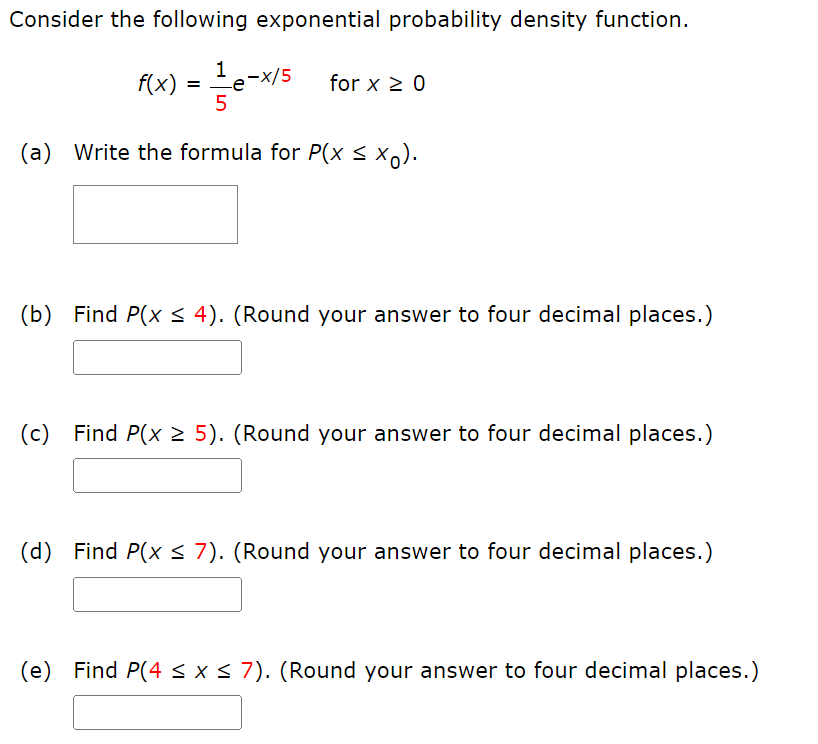The image size is (818, 744).
Task: Click the part (b) question label
Action: pos(36,314)
